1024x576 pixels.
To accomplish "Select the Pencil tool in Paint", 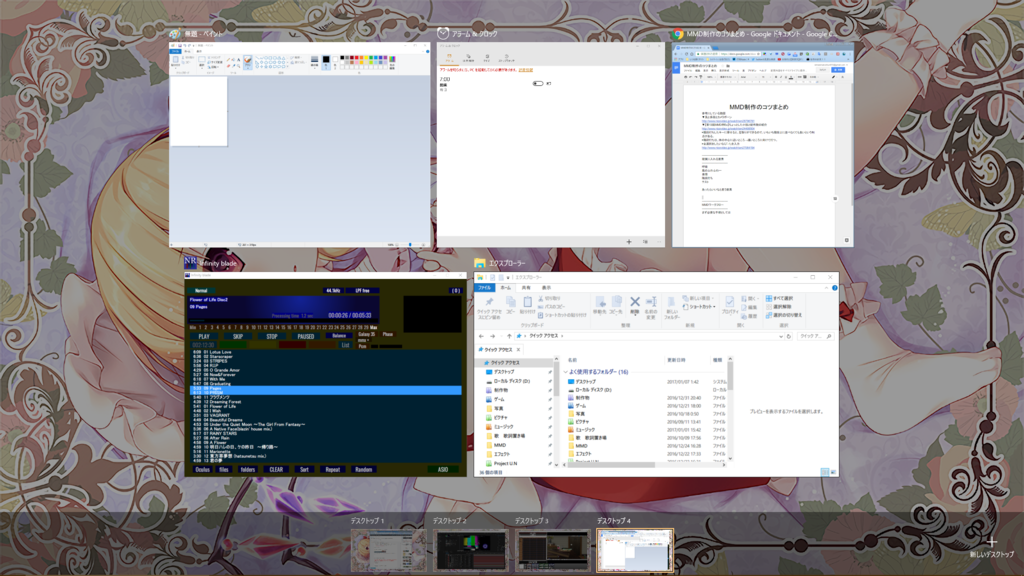I will pos(229,59).
